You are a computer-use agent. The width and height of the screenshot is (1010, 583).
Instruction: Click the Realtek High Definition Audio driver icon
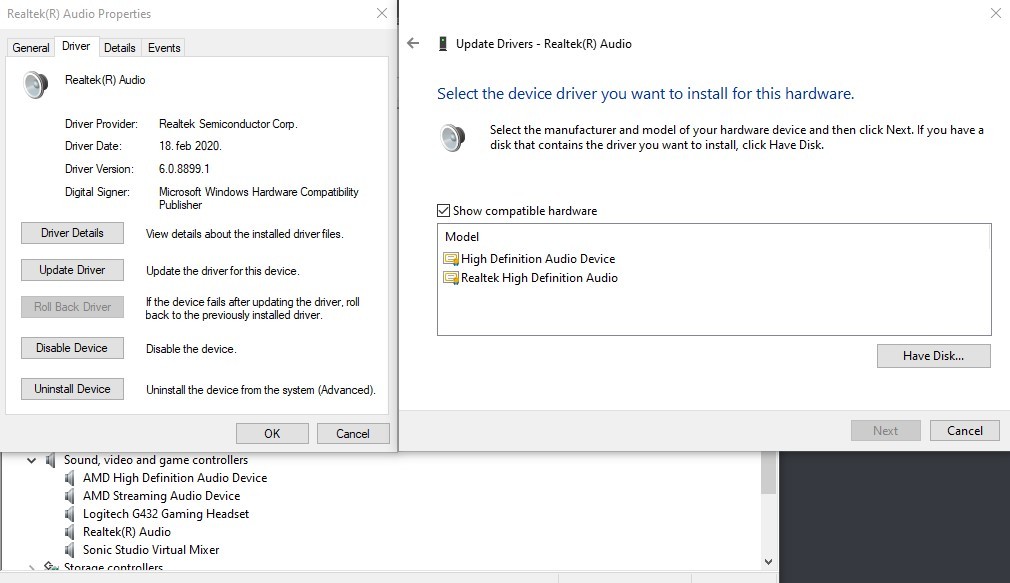[451, 278]
